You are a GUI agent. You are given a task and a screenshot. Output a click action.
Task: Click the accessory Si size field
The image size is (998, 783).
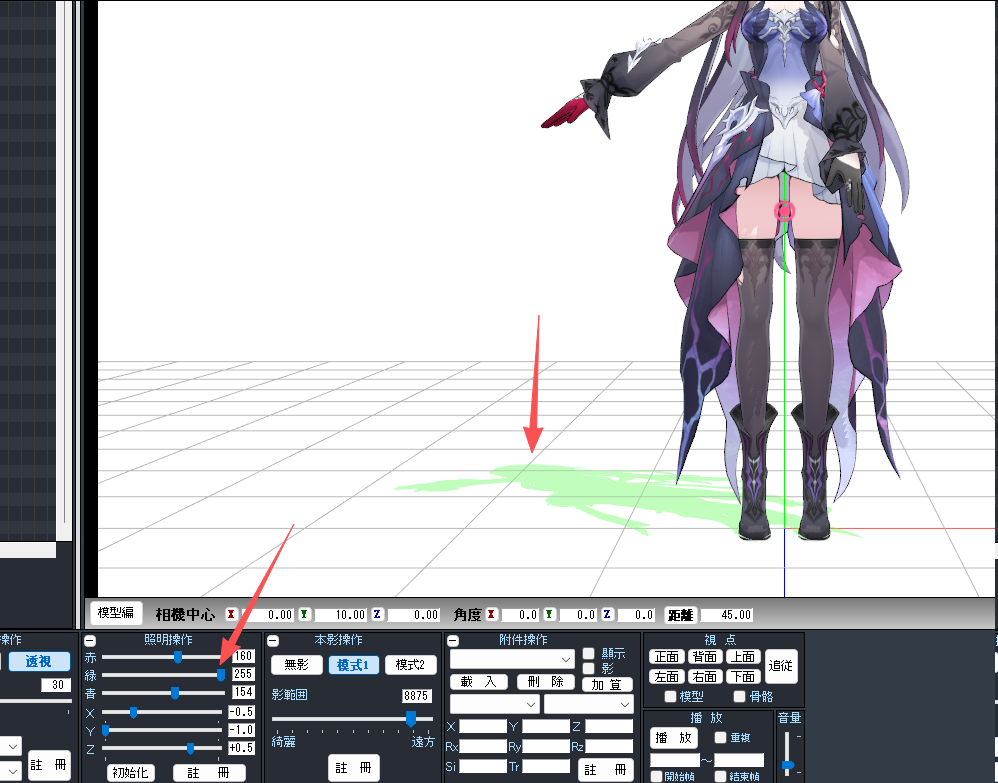(482, 766)
